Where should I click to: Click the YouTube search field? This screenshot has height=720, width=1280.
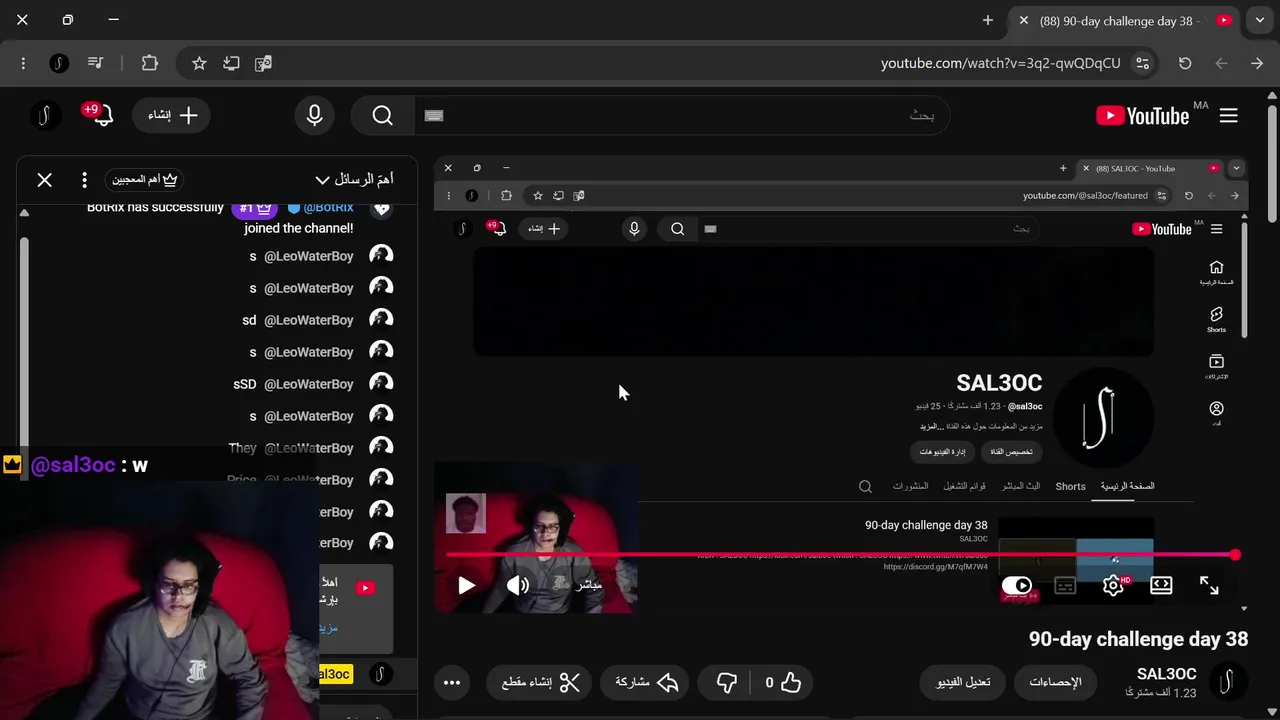point(680,116)
